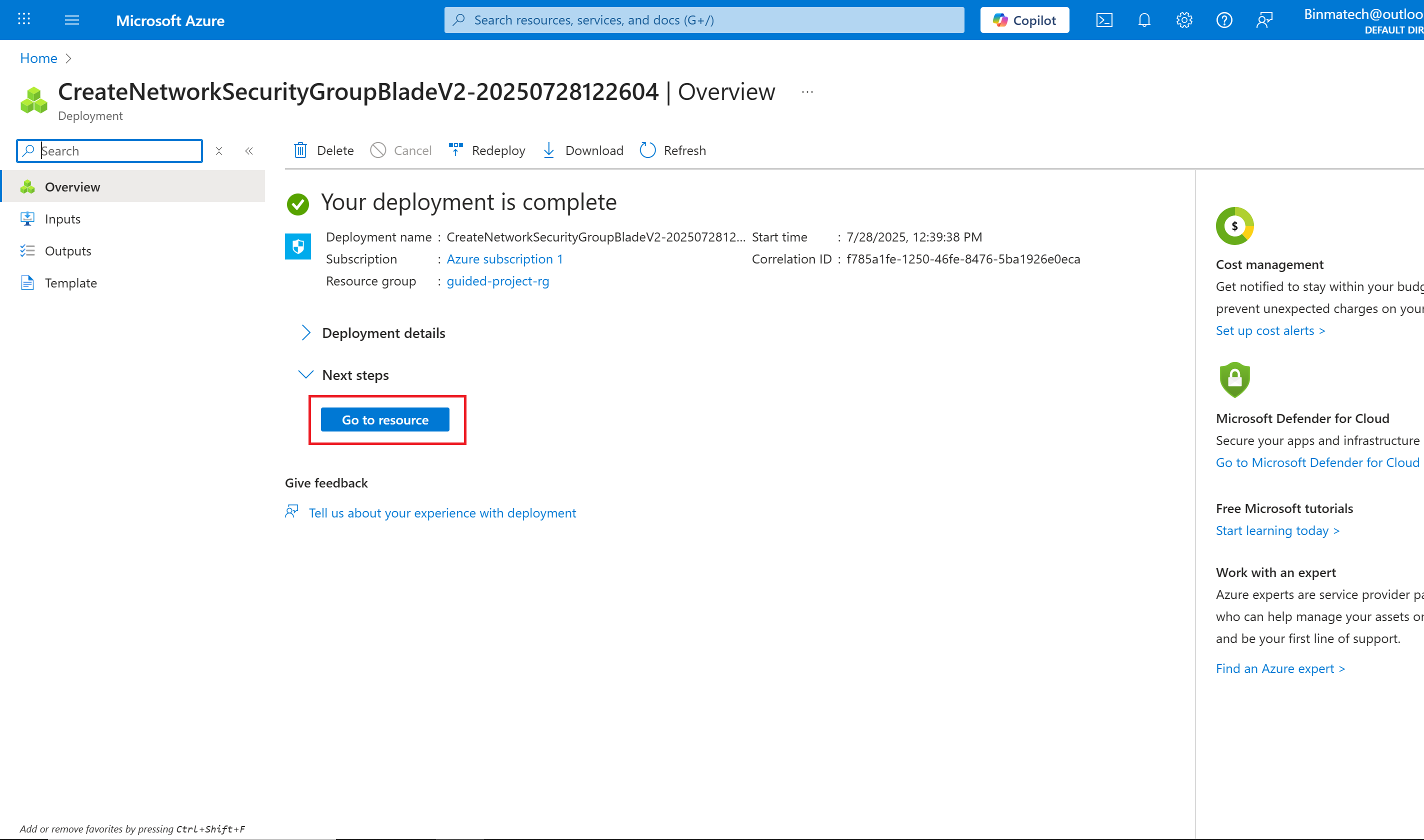
Task: Collapse the Next steps section
Action: pos(305,374)
